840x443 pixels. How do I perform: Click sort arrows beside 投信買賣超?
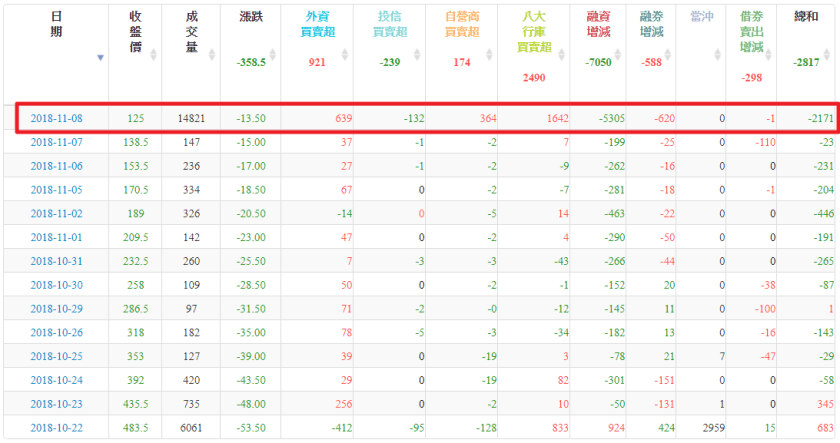[415, 55]
